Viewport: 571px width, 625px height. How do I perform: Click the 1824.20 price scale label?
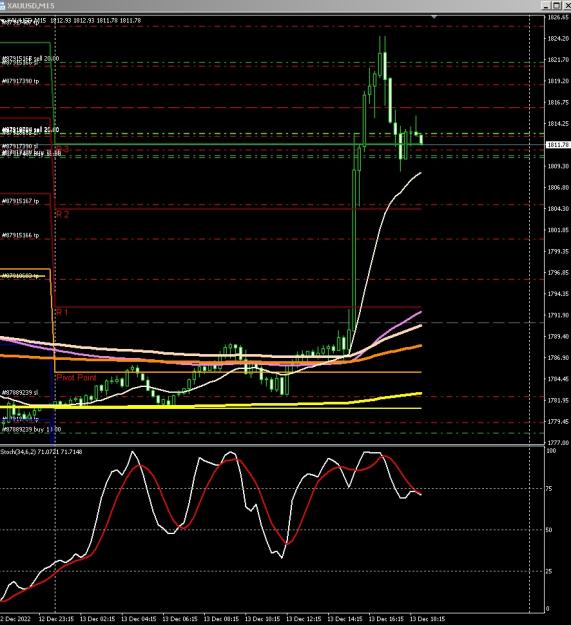pos(558,38)
